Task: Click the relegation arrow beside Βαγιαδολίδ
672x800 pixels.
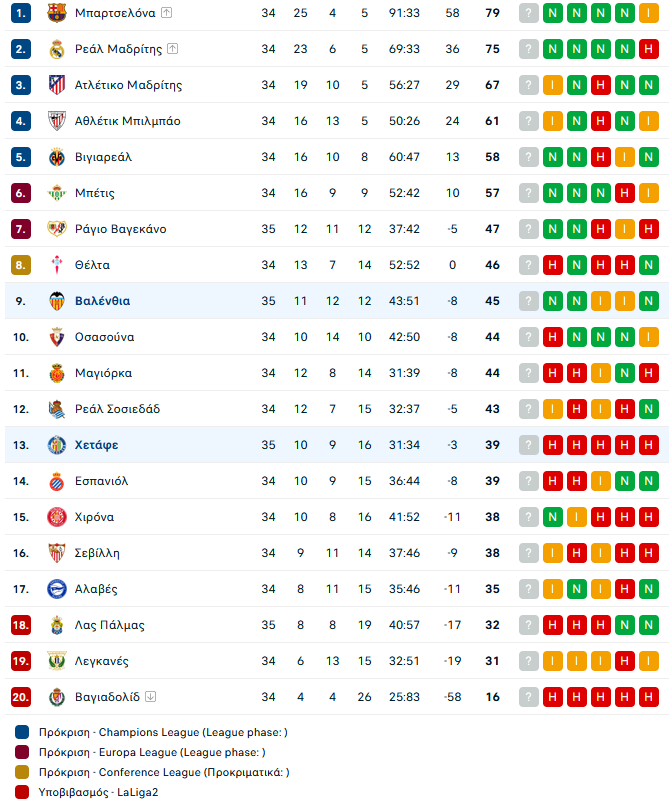Action: coord(151,696)
